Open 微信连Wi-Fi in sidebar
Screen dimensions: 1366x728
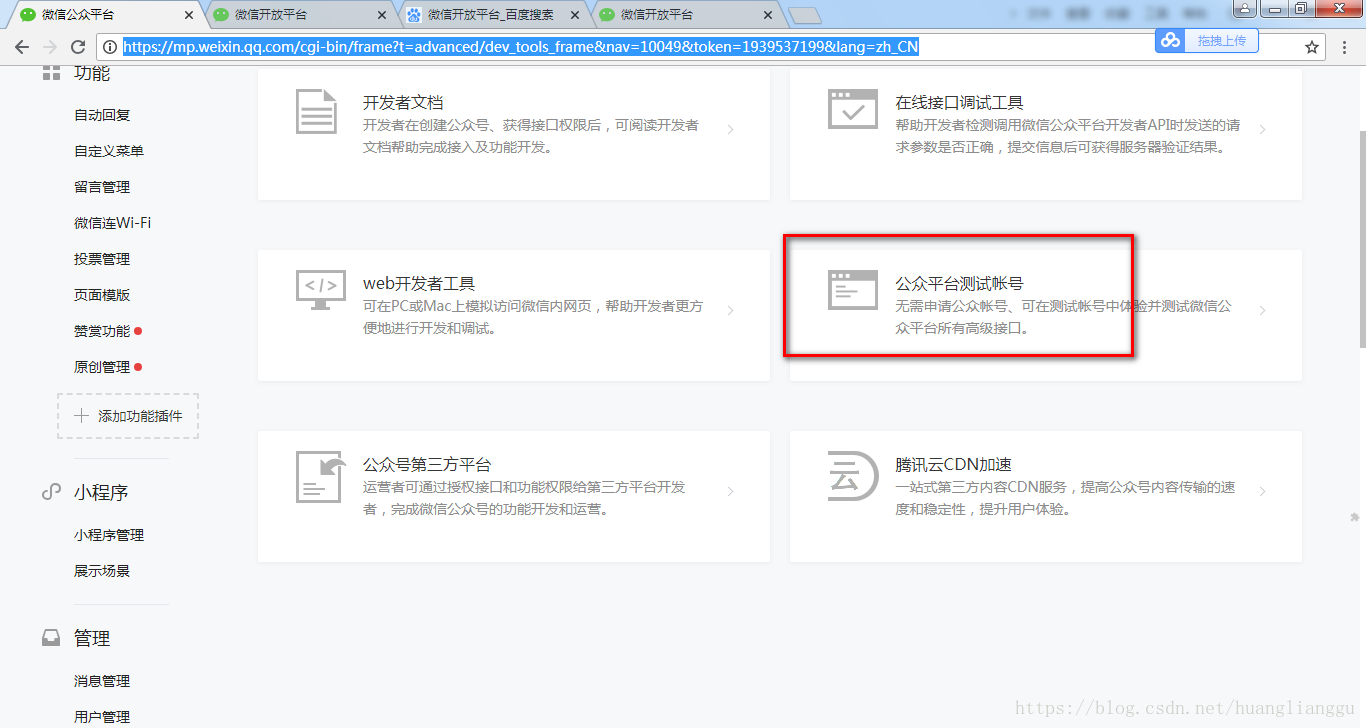point(113,223)
